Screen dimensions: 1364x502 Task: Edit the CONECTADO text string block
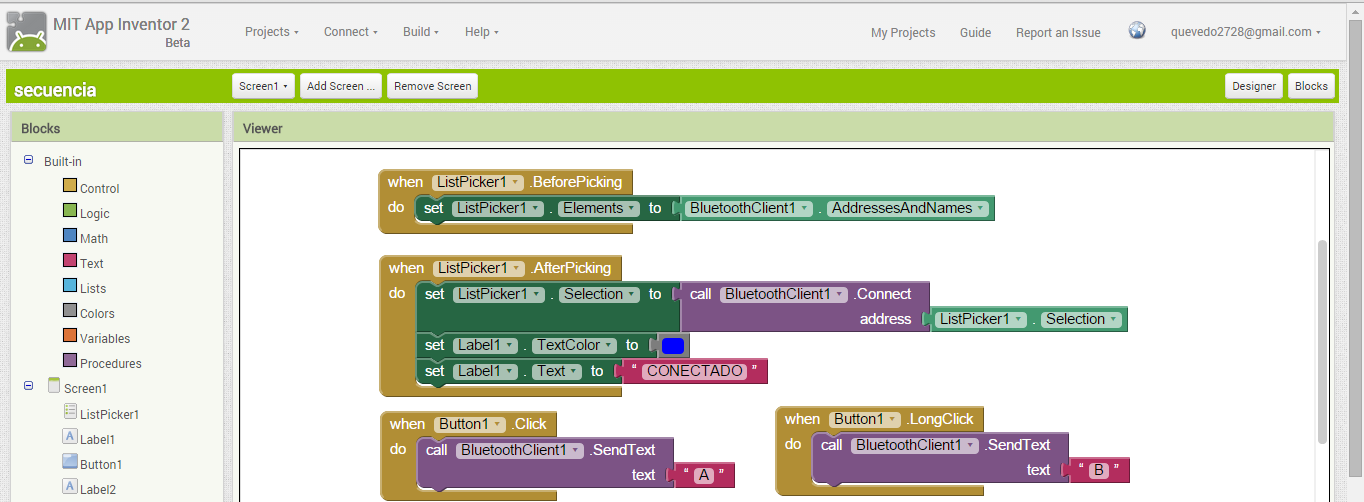pos(694,371)
